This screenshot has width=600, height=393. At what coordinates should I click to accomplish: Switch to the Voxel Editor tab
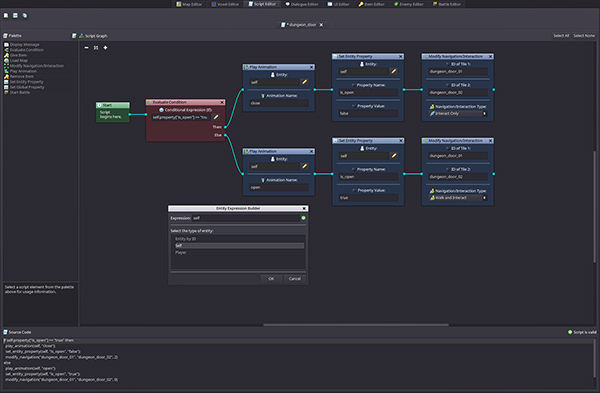[x=225, y=4]
